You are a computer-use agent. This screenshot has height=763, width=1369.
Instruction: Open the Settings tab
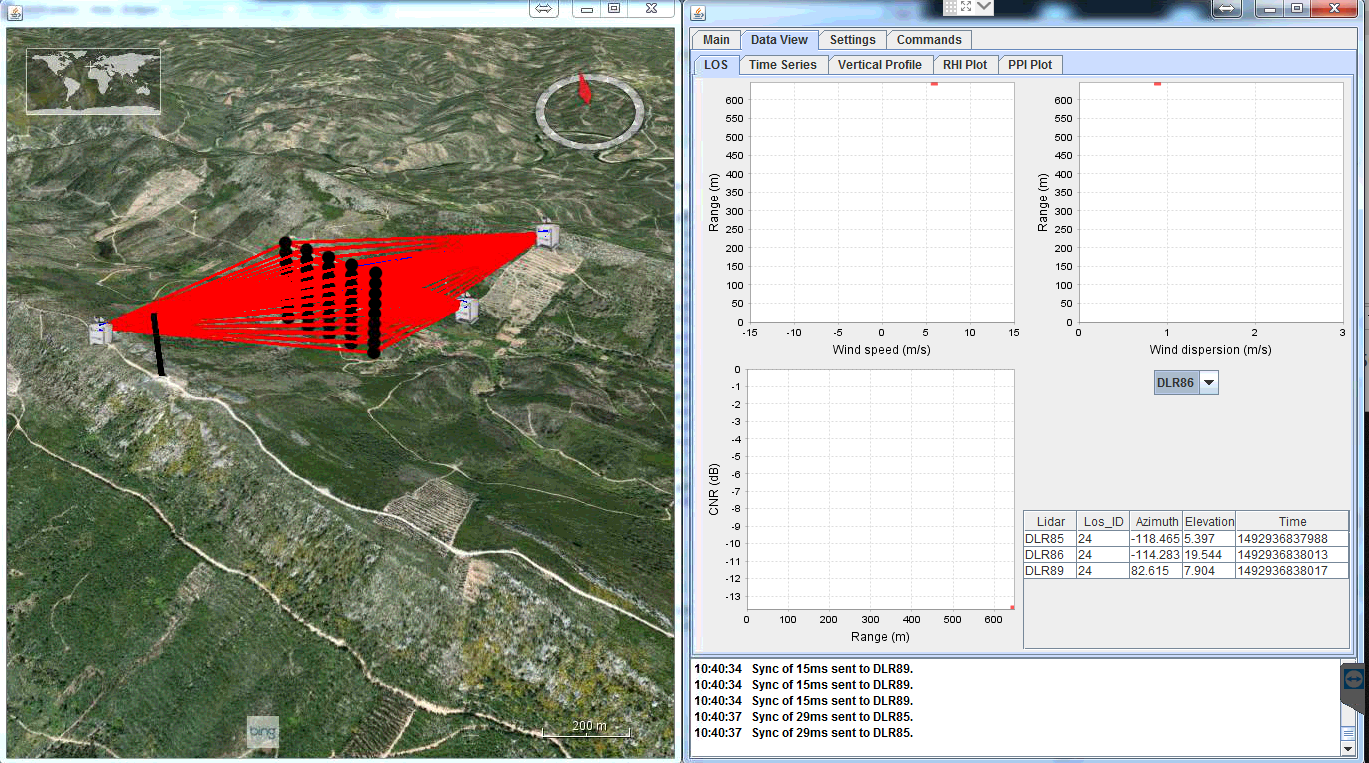(x=852, y=40)
